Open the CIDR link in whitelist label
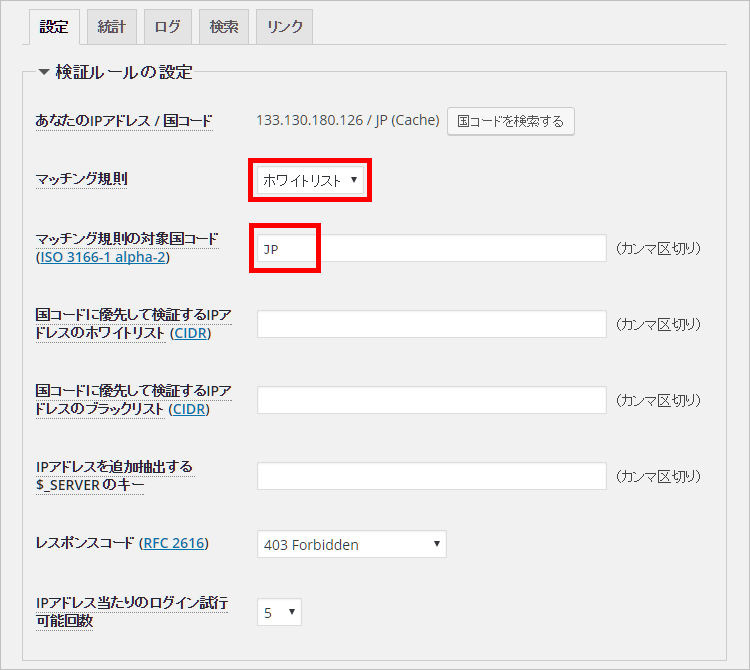Image resolution: width=750 pixels, height=670 pixels. click(x=191, y=333)
